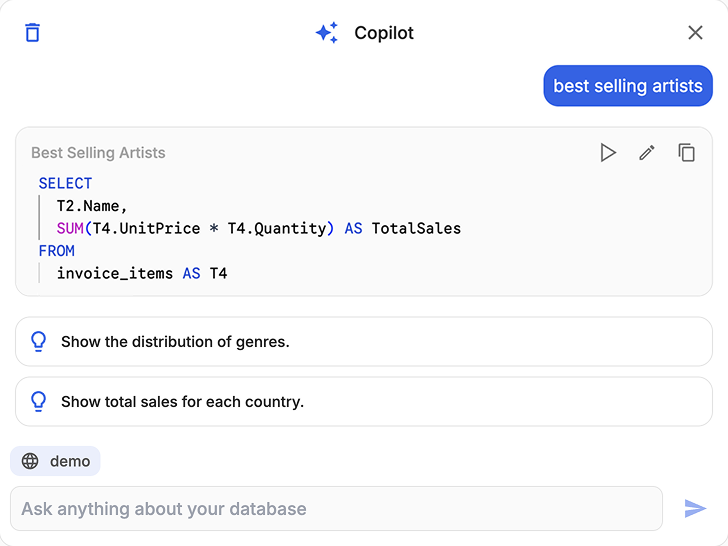Click the "invoice_items AS T4" code line
Image resolution: width=728 pixels, height=546 pixels.
(142, 273)
